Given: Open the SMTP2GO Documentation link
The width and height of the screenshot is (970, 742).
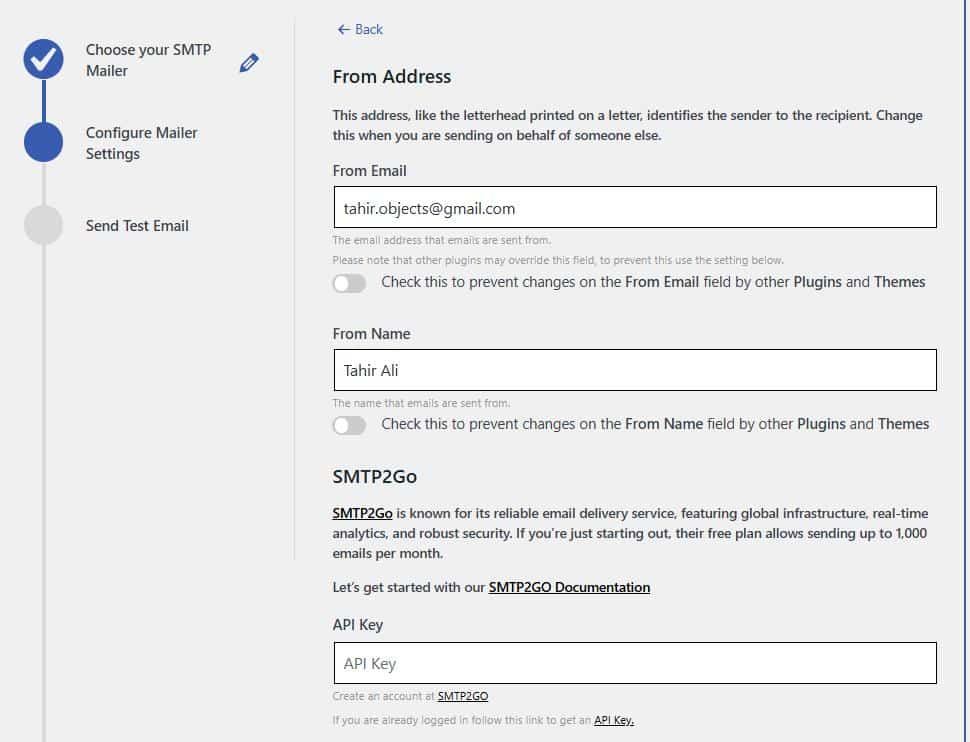Looking at the screenshot, I should 569,587.
